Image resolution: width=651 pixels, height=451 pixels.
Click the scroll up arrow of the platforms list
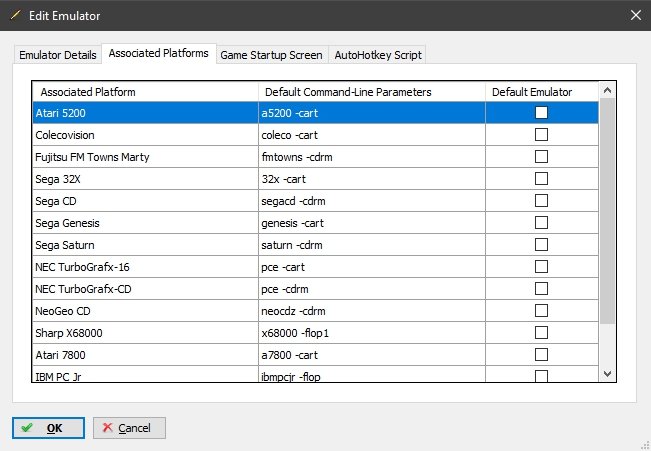click(607, 90)
